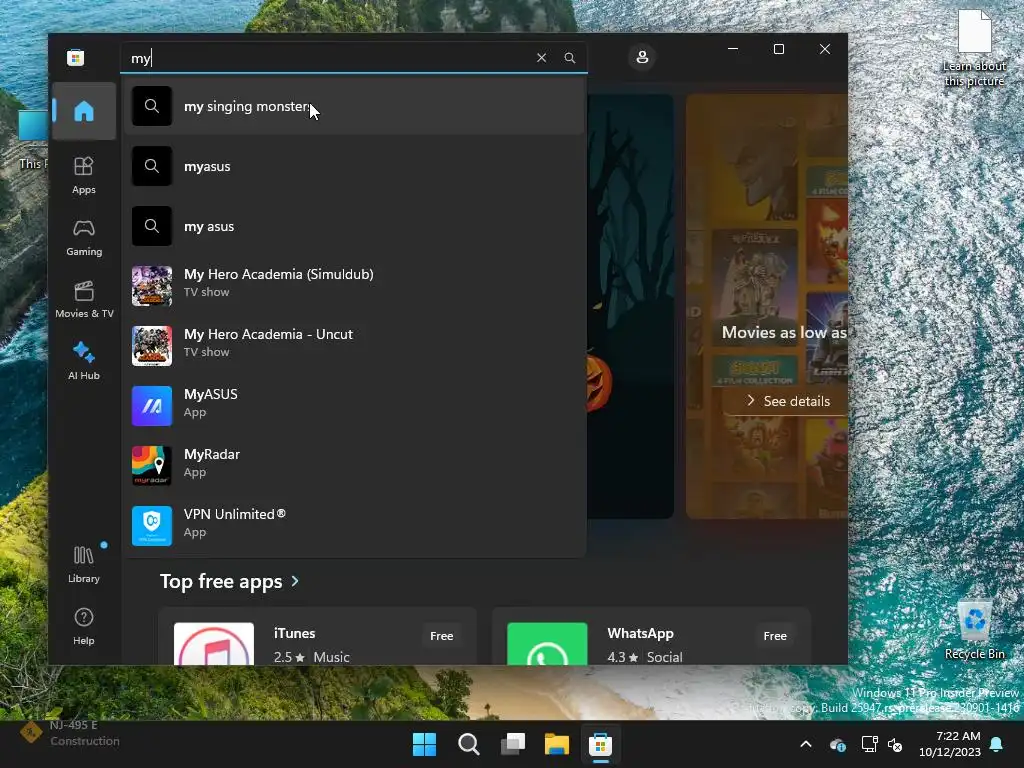Open the MyASUS app result
Screen dimensions: 1024x768
point(353,406)
